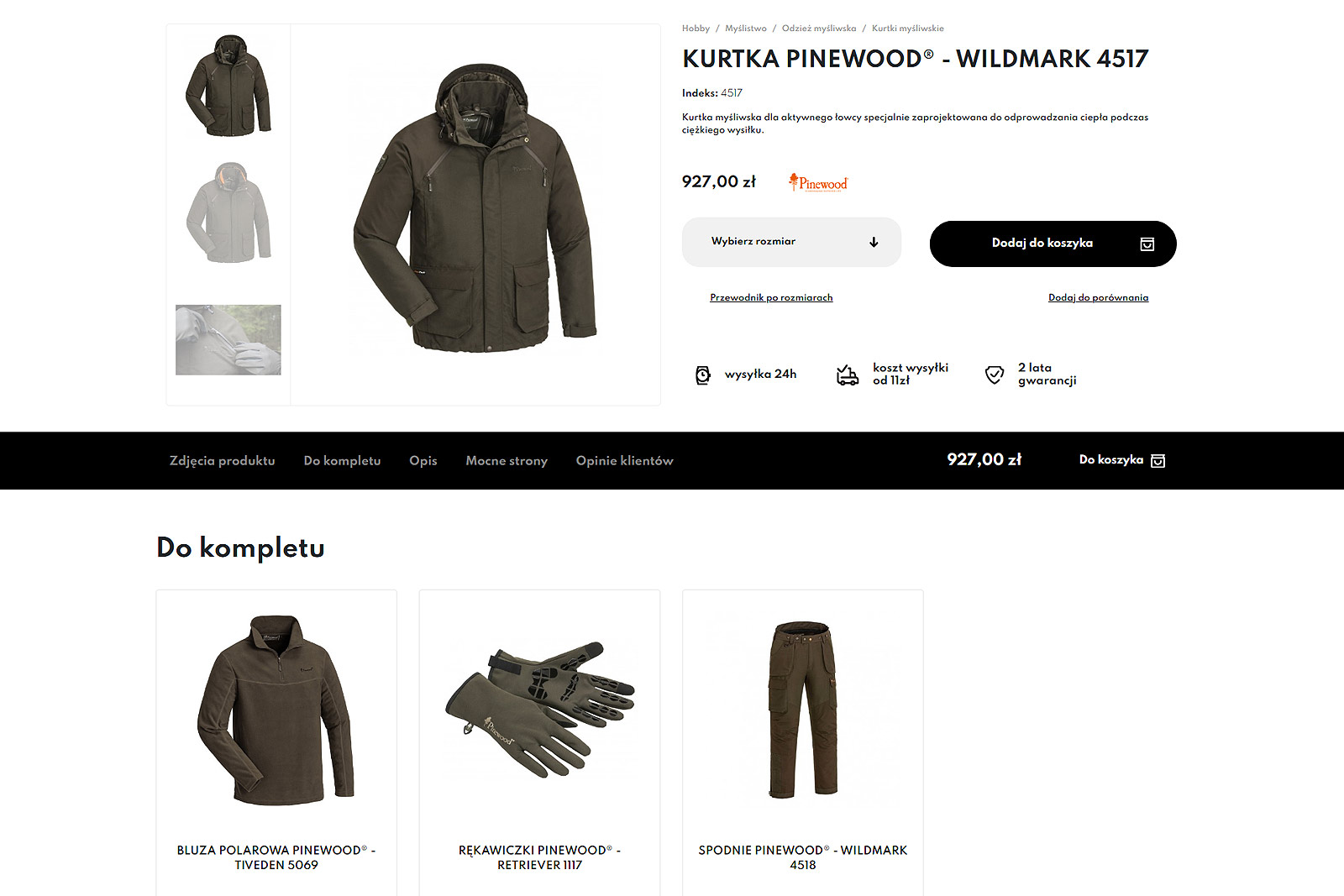Click the Pinewood brand logo

point(818,182)
